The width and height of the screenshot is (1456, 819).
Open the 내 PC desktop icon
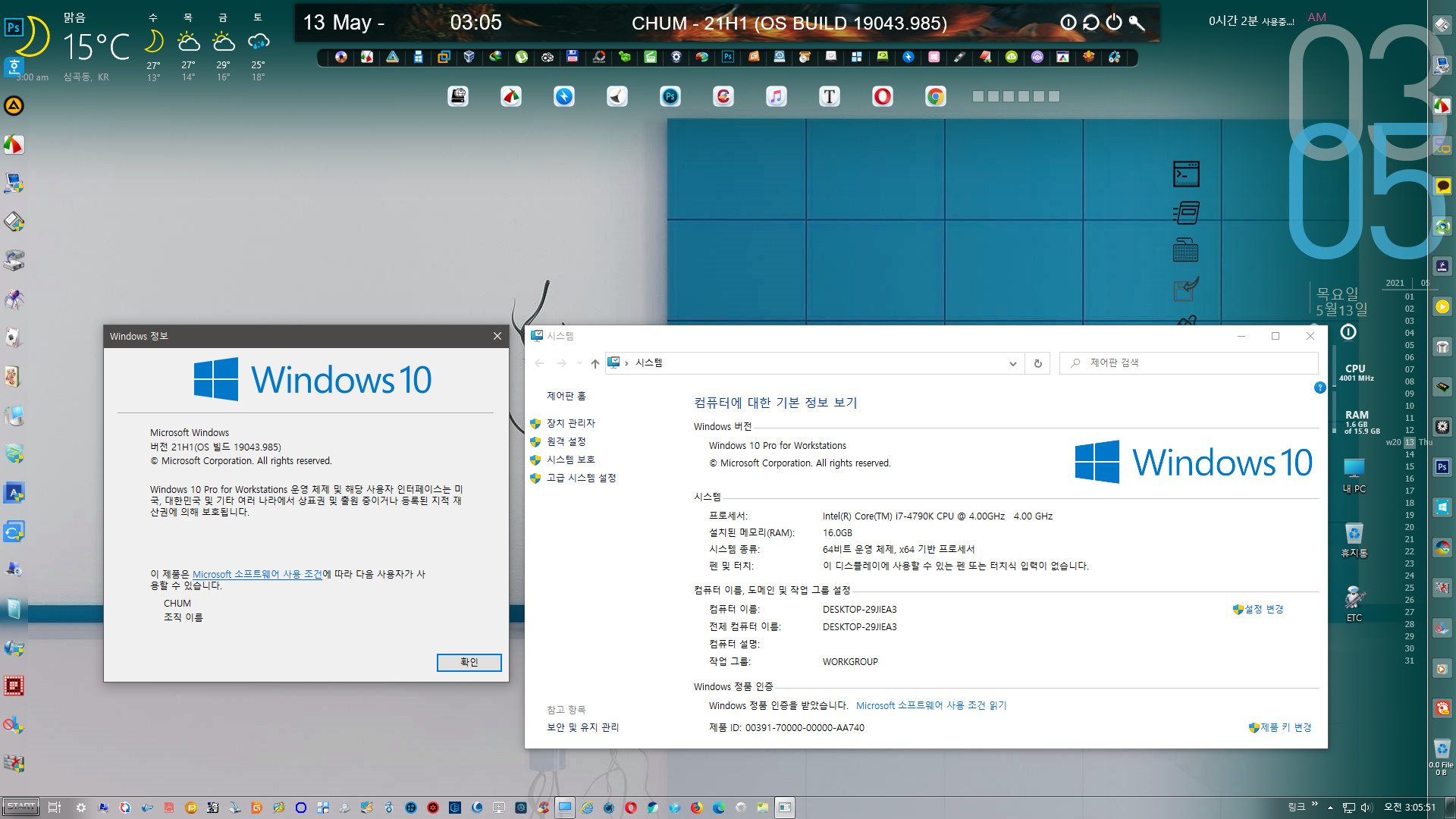pyautogui.click(x=1354, y=475)
